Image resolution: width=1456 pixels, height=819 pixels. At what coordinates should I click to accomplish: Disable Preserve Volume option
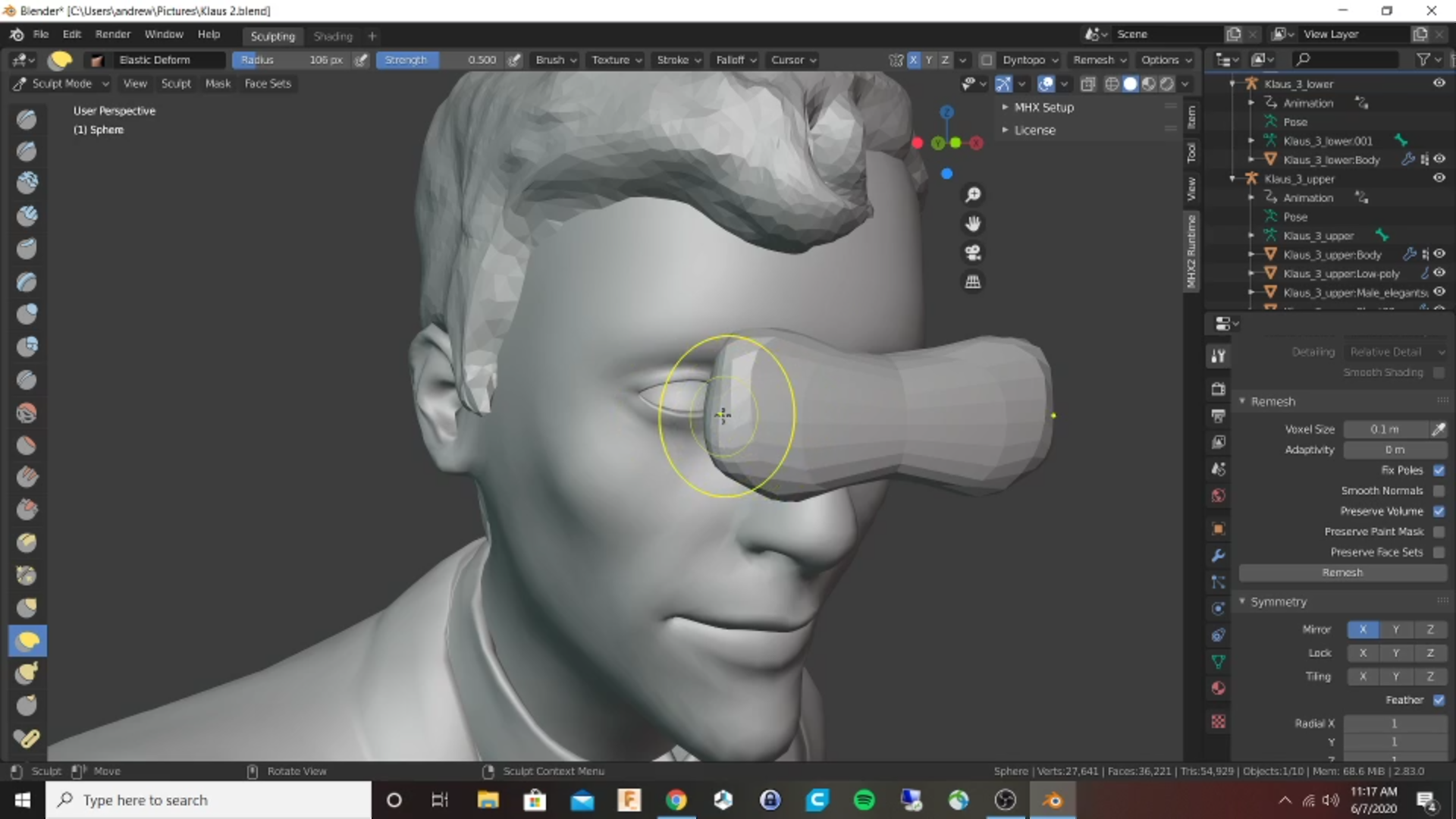pyautogui.click(x=1439, y=511)
